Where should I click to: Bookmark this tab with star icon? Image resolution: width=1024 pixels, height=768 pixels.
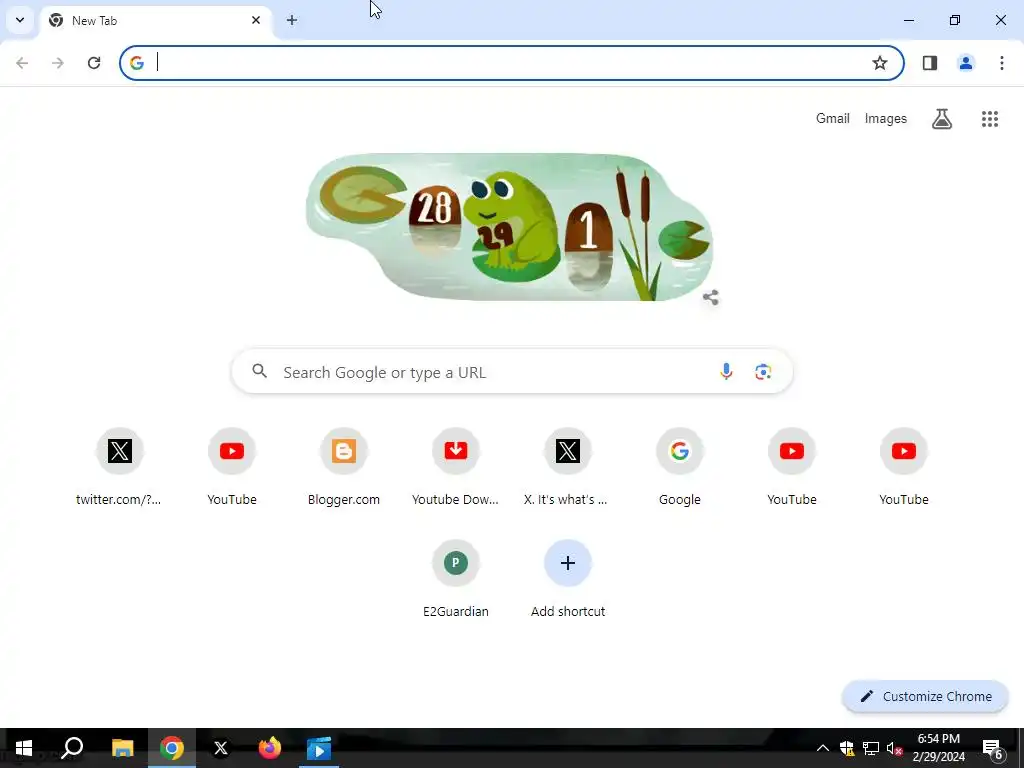880,63
